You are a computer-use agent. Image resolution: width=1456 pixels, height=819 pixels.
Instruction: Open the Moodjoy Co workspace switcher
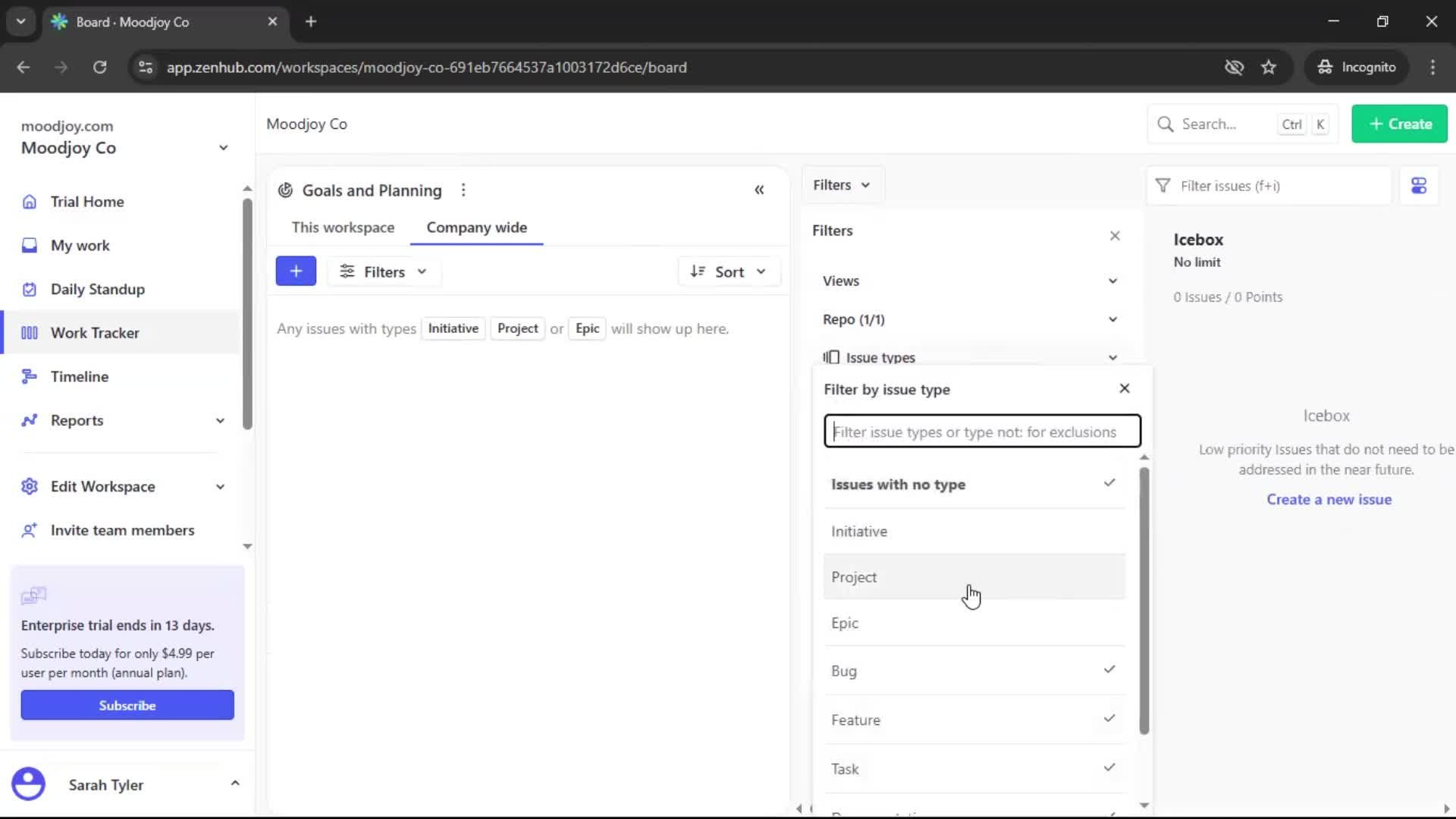coord(222,147)
